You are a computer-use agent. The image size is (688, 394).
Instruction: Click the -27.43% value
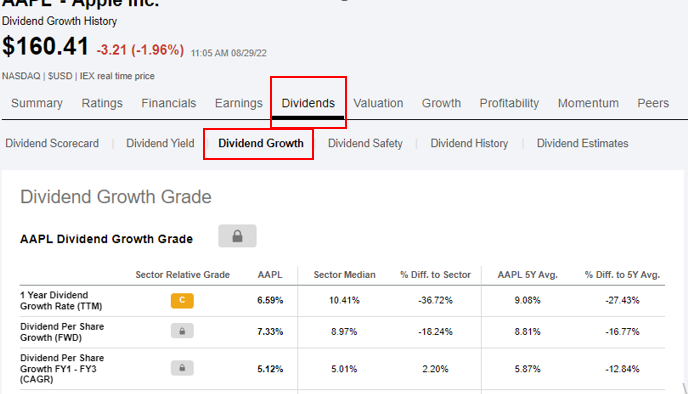point(622,301)
